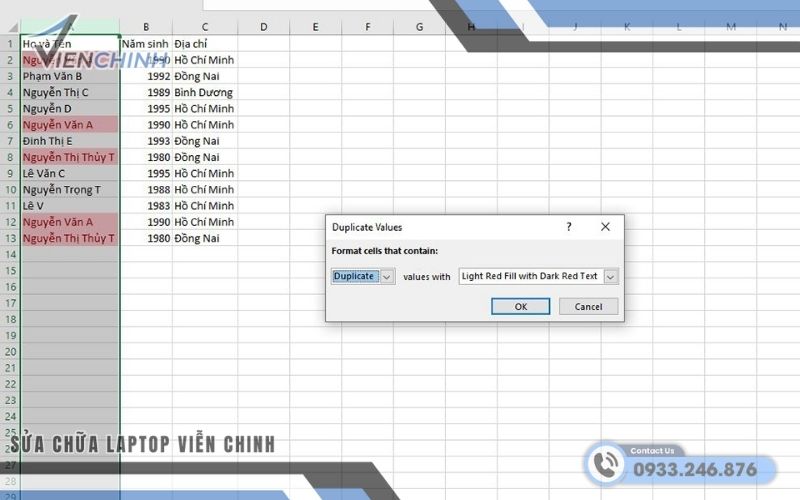Click the dialog help question mark
The image size is (800, 500).
pos(569,227)
